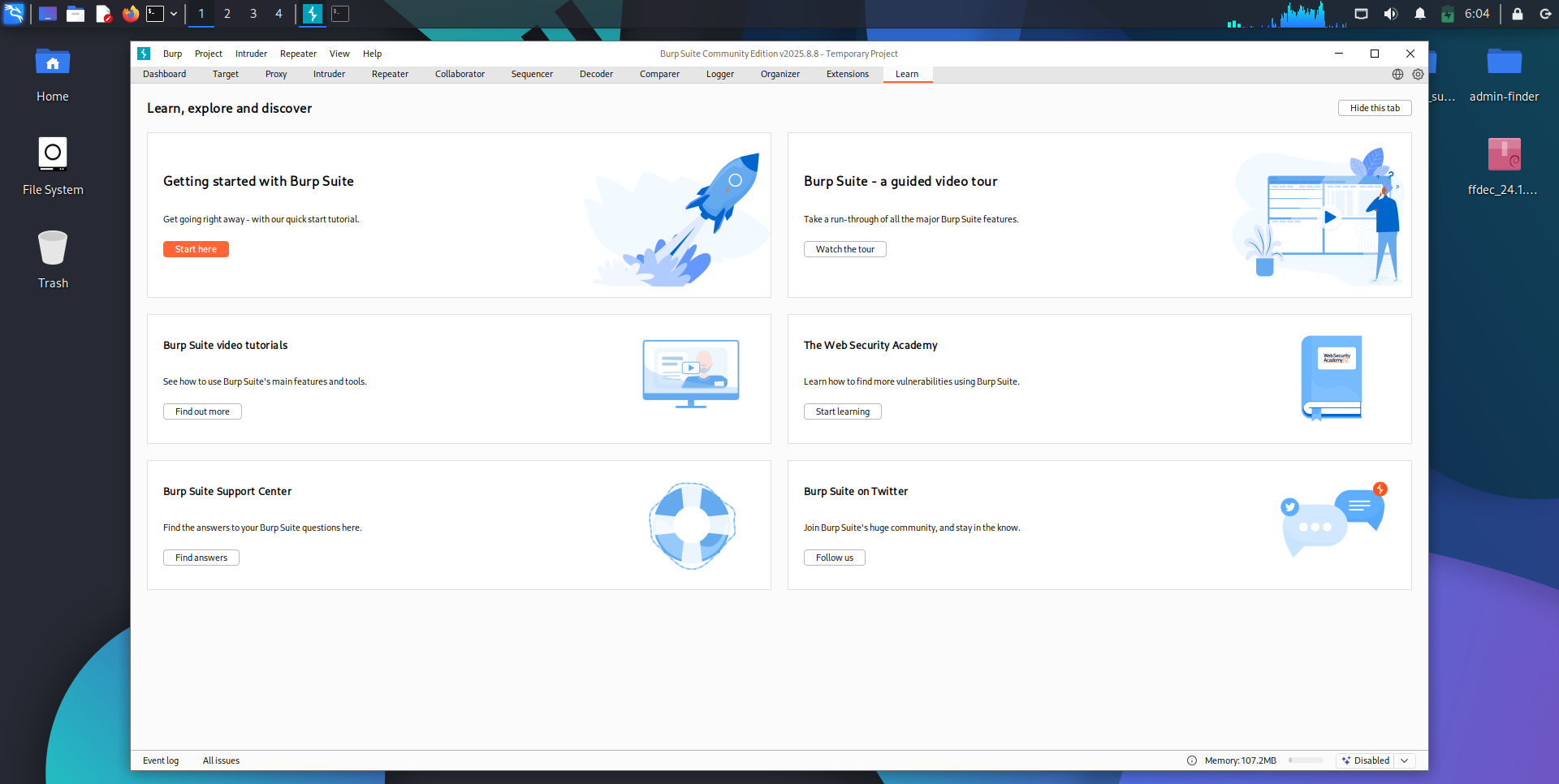The width and height of the screenshot is (1559, 784).
Task: Click the Follow us button
Action: (x=835, y=558)
